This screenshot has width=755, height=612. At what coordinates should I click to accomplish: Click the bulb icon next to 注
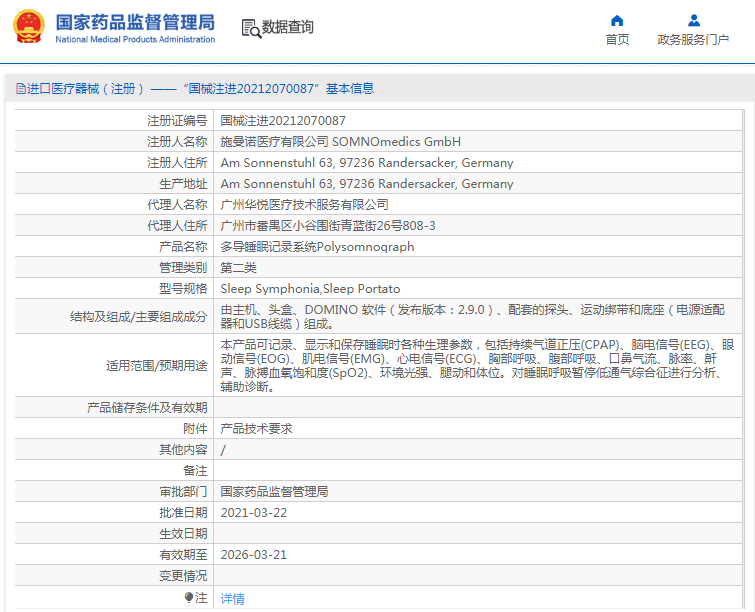[189, 598]
